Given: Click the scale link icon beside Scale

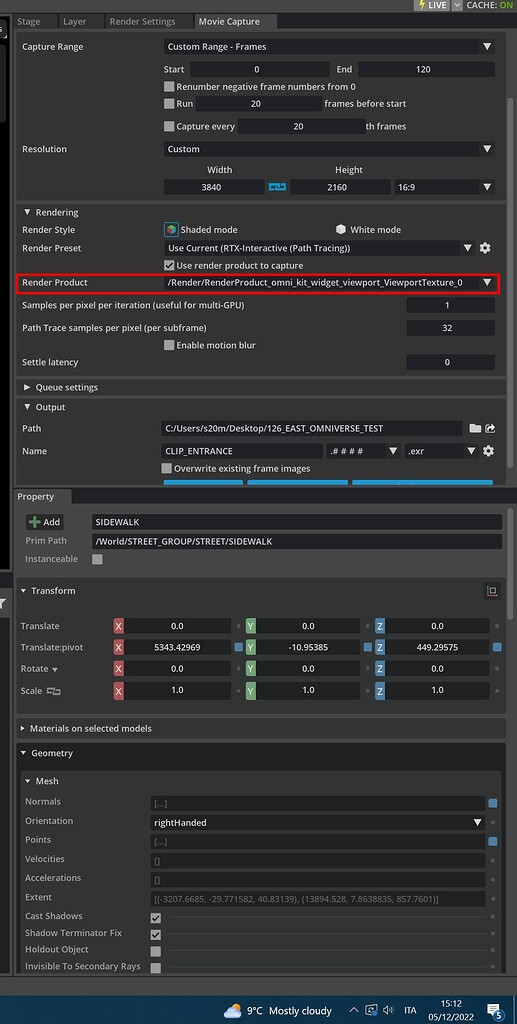Looking at the screenshot, I should point(54,691).
